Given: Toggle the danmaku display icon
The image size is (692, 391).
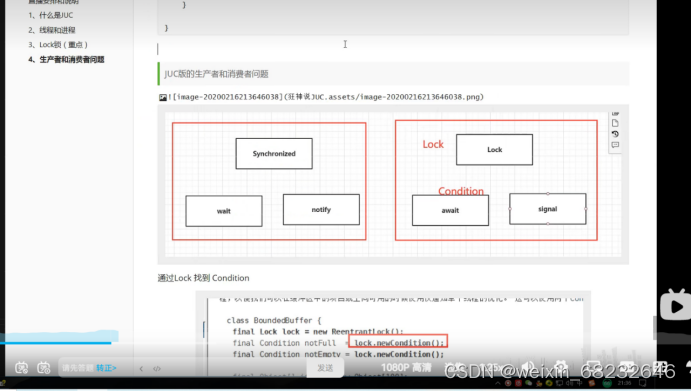Looking at the screenshot, I should pos(22,368).
